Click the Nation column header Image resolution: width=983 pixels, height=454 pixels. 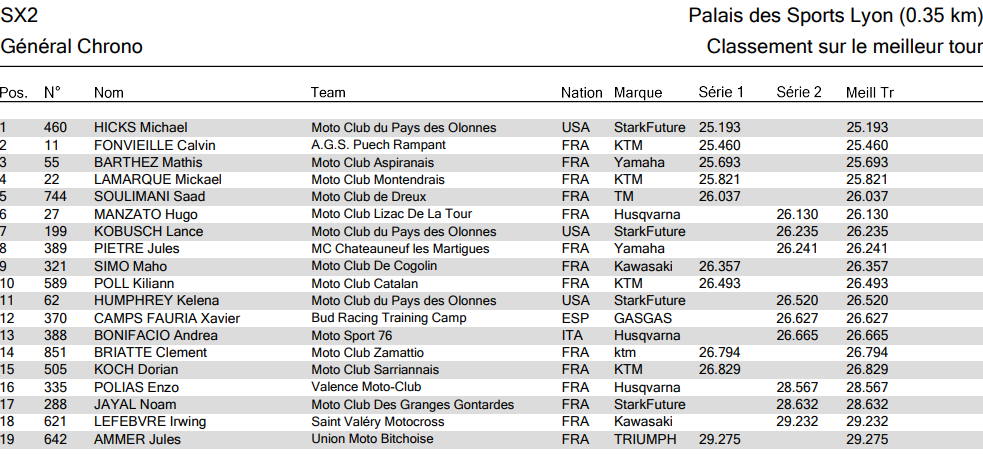581,93
